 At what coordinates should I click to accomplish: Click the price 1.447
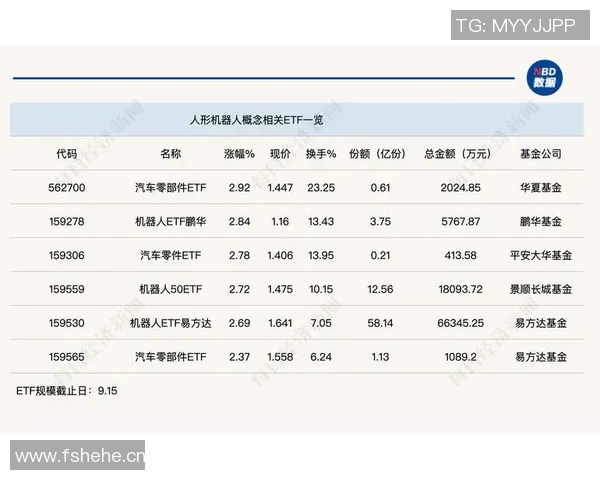coord(280,188)
